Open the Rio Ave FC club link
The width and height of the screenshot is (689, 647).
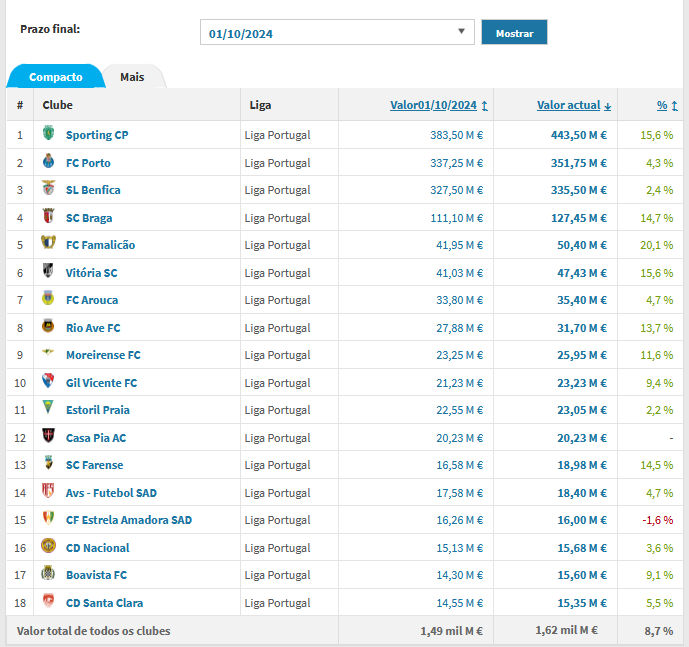click(93, 328)
